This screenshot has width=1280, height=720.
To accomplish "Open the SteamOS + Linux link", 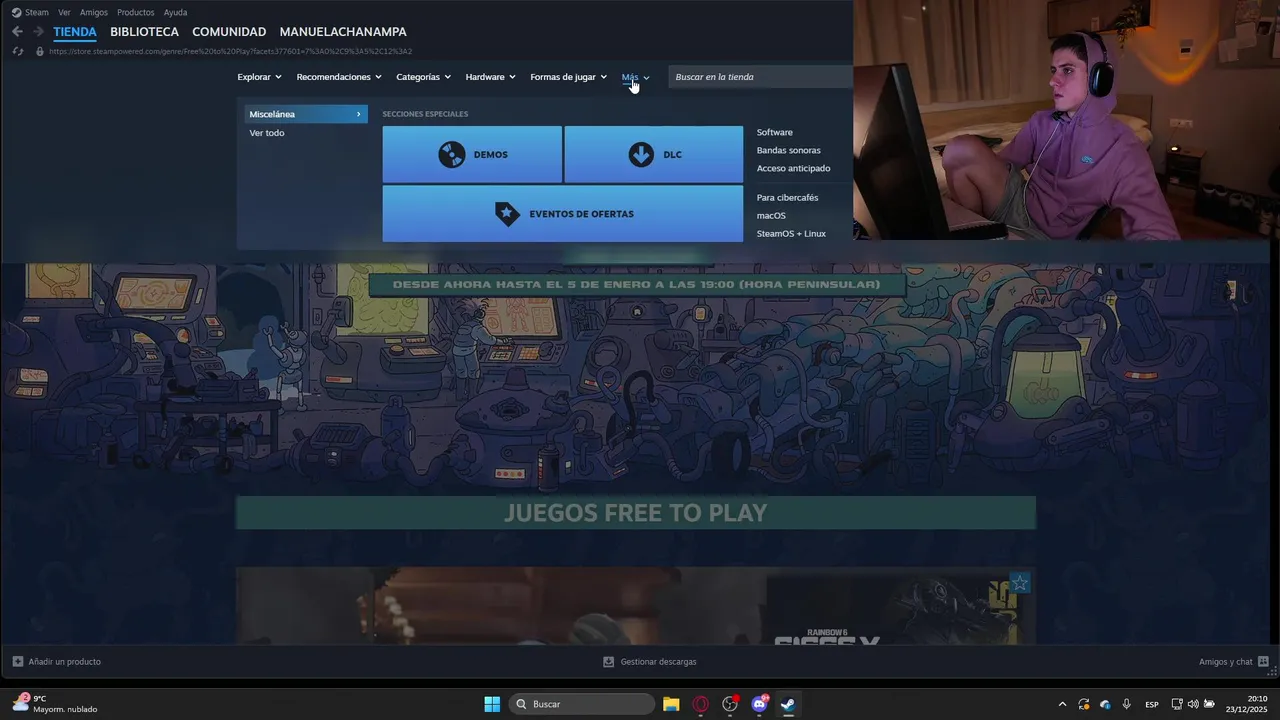I will click(791, 234).
